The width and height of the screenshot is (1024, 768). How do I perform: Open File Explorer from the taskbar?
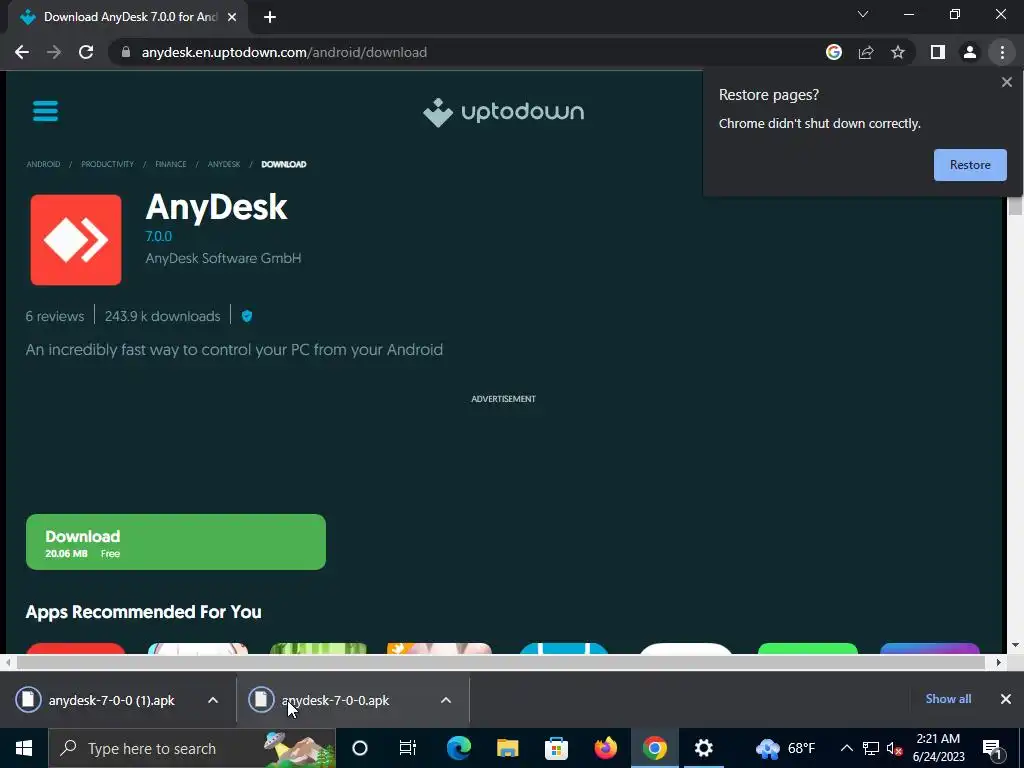pyautogui.click(x=507, y=748)
